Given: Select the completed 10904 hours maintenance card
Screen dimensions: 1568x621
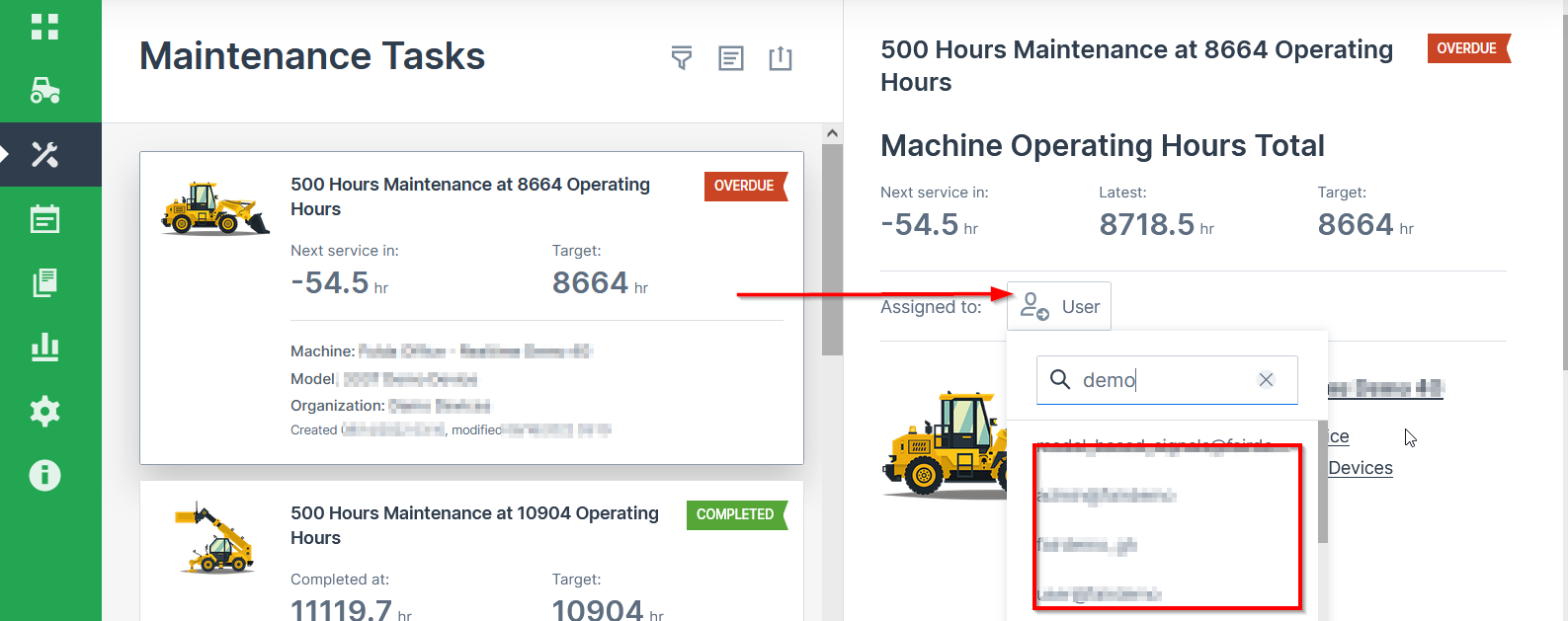Looking at the screenshot, I should tap(471, 553).
